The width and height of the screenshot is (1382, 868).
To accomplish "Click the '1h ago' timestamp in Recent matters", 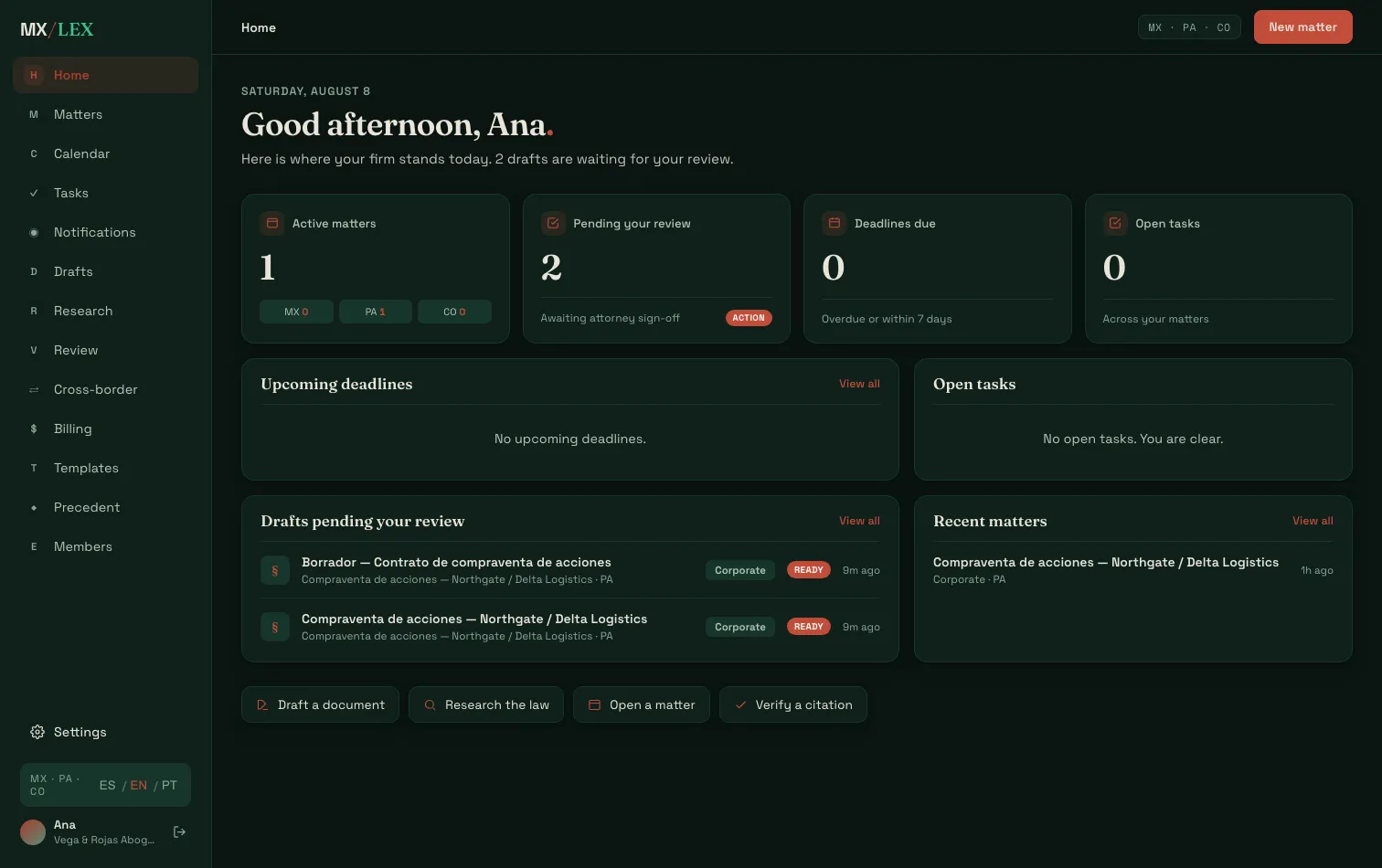I will [1317, 570].
